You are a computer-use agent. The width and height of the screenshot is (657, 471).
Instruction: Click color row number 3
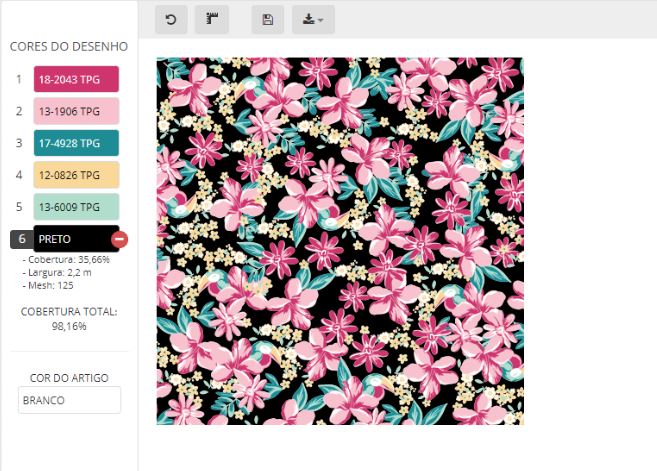[19, 143]
